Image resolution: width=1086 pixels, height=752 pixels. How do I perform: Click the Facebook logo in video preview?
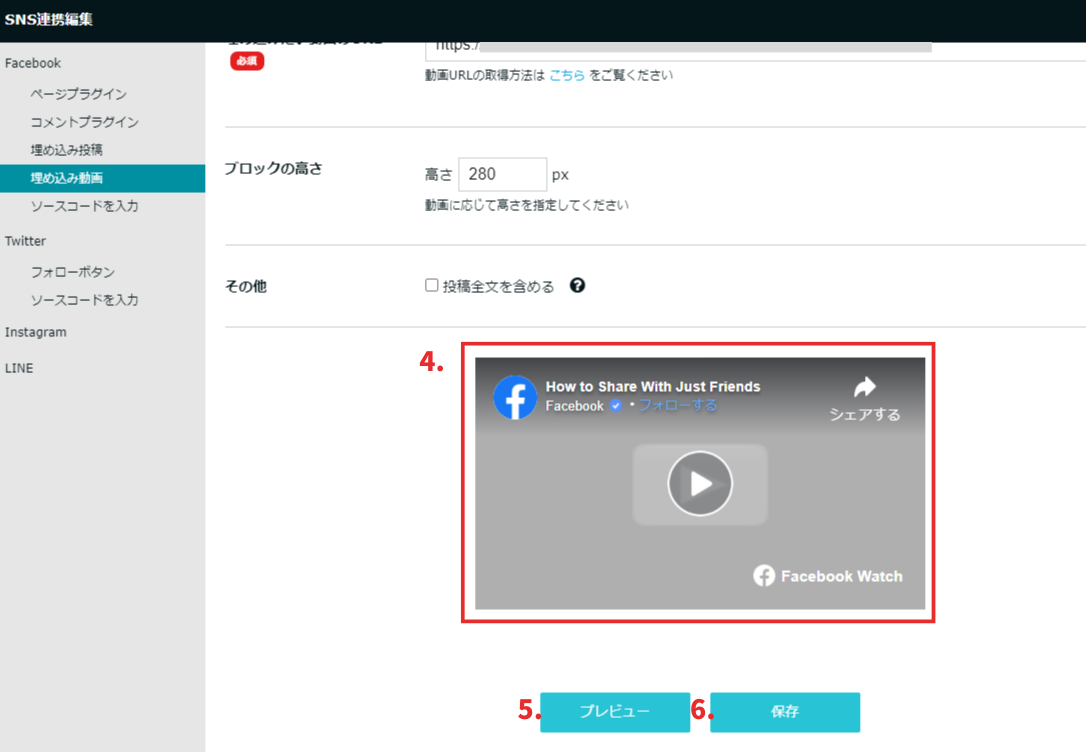(x=515, y=397)
